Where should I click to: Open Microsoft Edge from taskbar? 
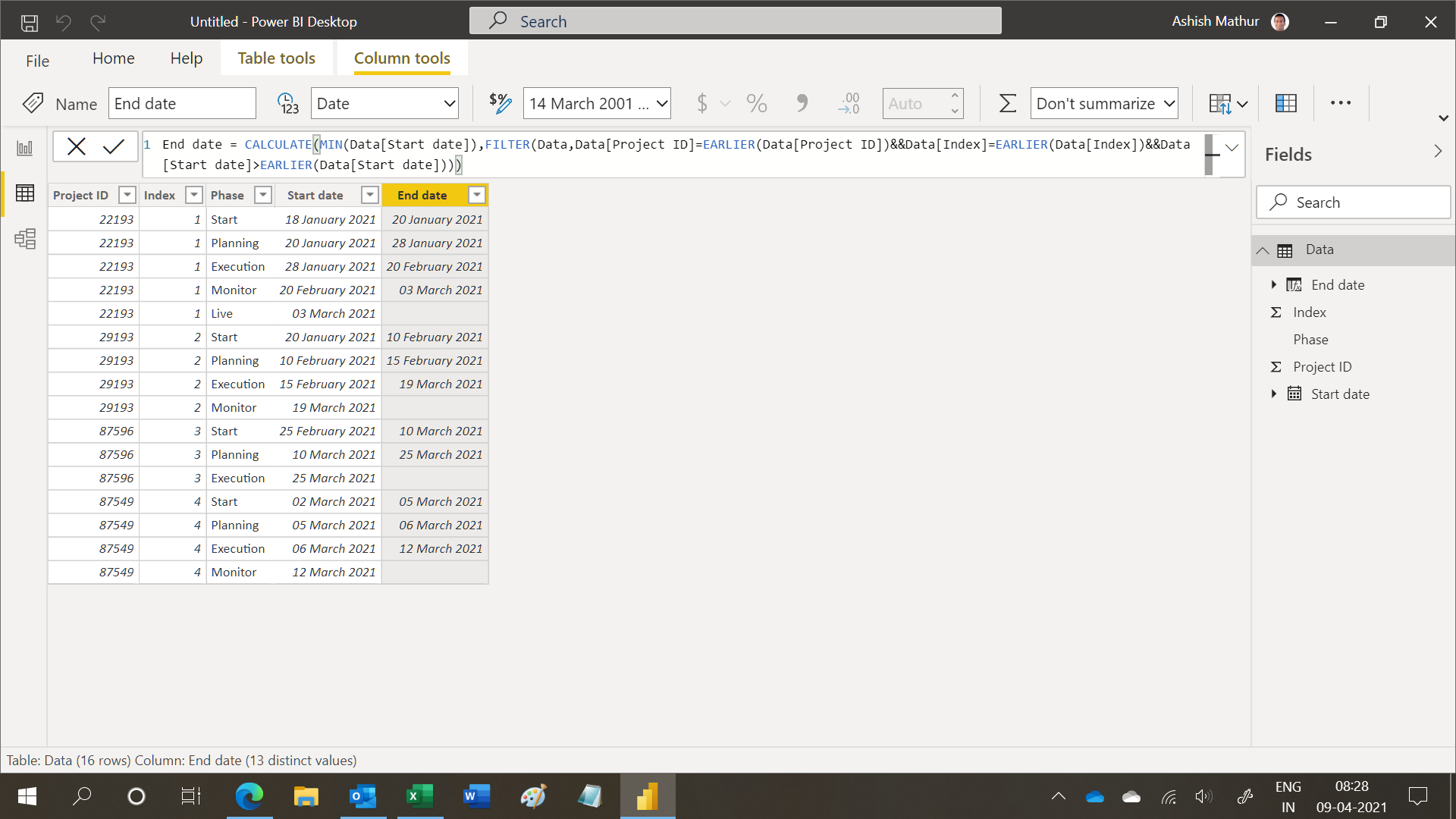pyautogui.click(x=249, y=796)
